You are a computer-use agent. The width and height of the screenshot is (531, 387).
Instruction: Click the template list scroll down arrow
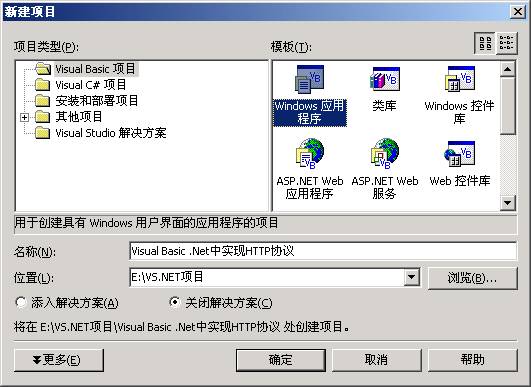point(507,203)
